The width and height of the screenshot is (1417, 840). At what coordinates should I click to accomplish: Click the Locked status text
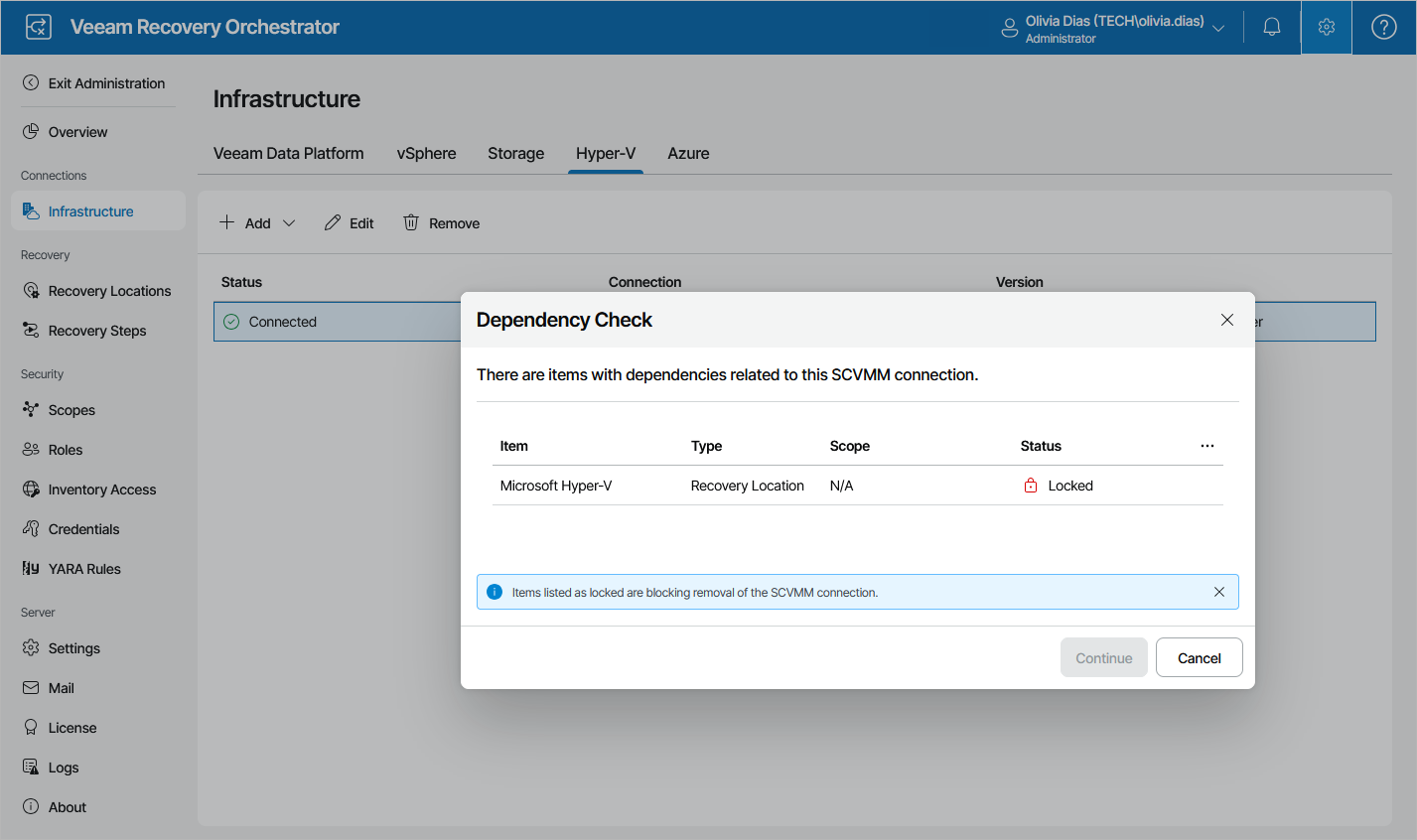click(x=1070, y=486)
